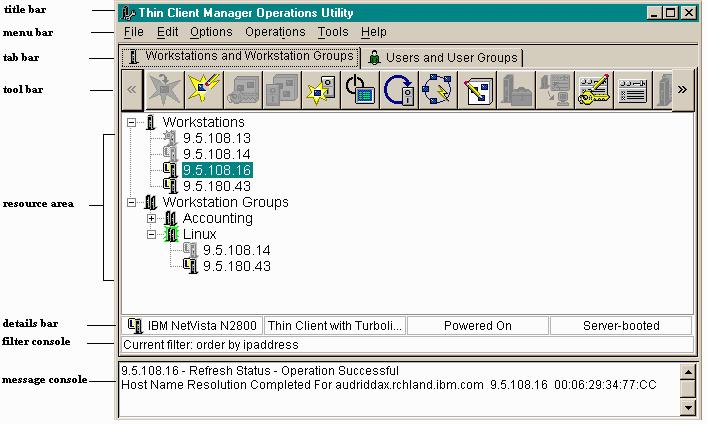Image resolution: width=707 pixels, height=424 pixels.
Task: Click the message console scroll up arrow
Action: (688, 372)
